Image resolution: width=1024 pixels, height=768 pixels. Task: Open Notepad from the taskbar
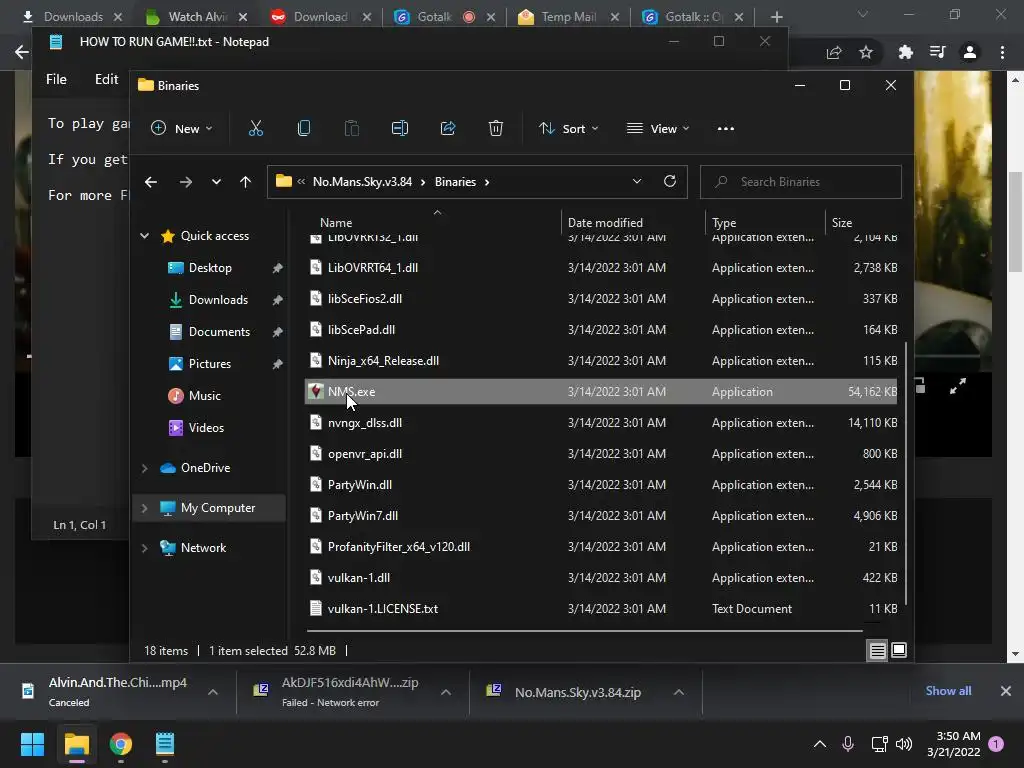165,744
